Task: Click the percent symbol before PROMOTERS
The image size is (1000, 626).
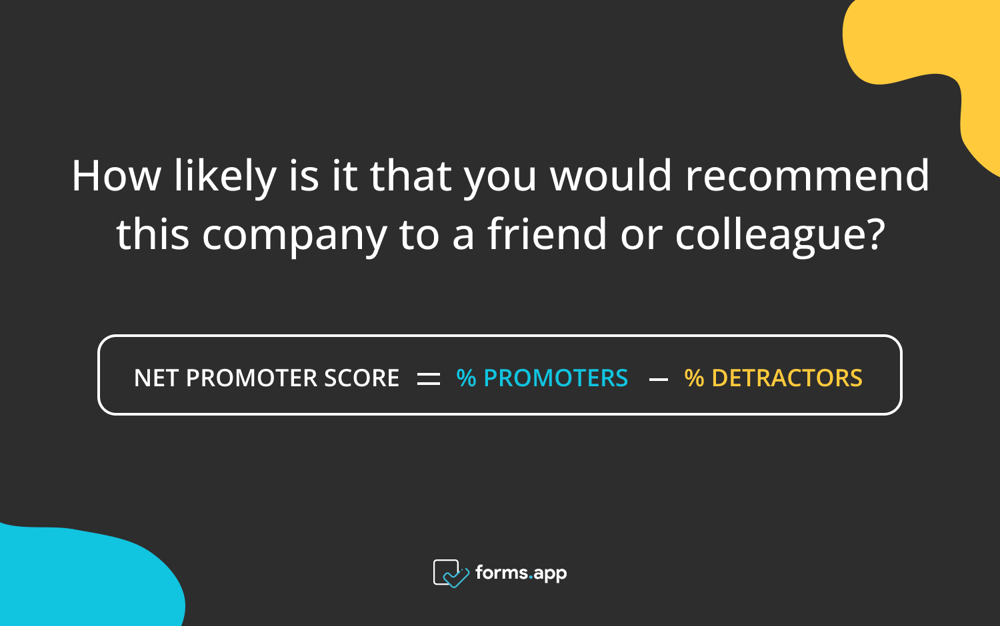Action: click(466, 378)
